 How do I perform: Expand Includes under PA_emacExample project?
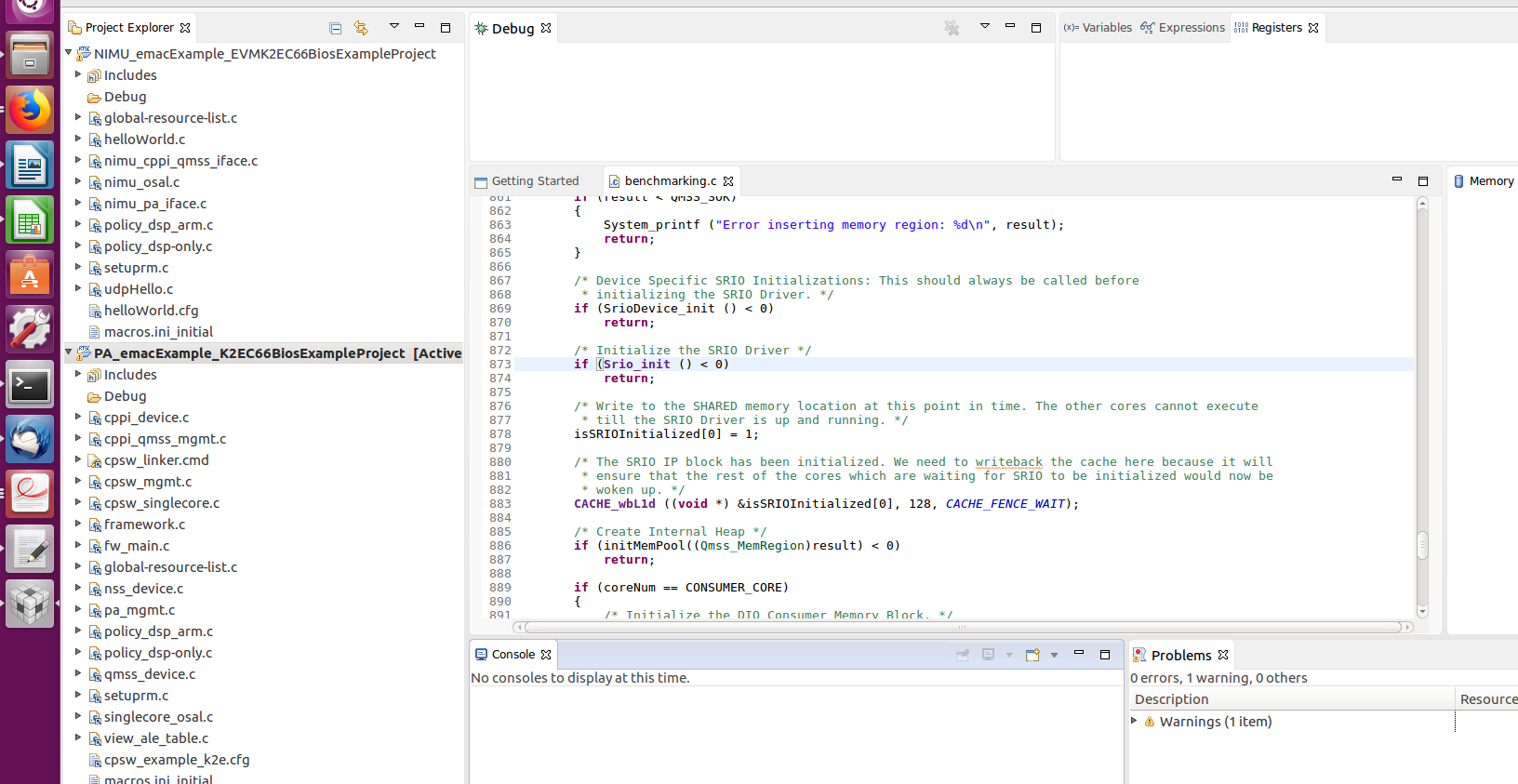pos(79,374)
